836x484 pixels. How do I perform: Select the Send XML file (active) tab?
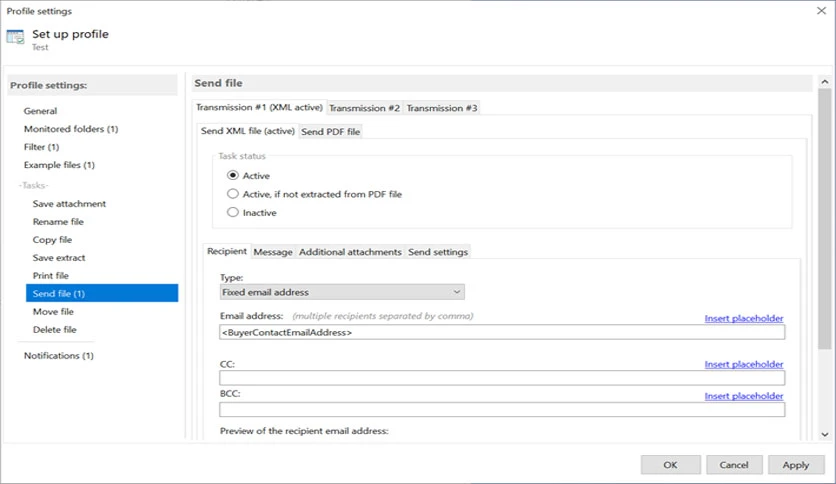(247, 131)
